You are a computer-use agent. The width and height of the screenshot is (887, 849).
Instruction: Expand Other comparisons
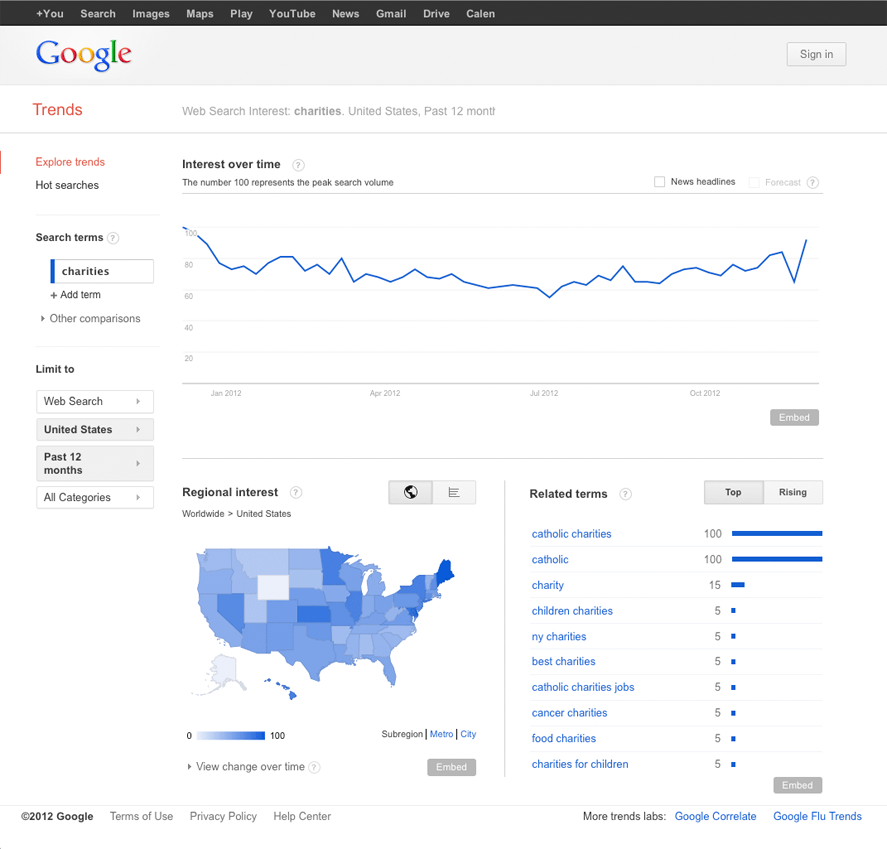coord(91,318)
